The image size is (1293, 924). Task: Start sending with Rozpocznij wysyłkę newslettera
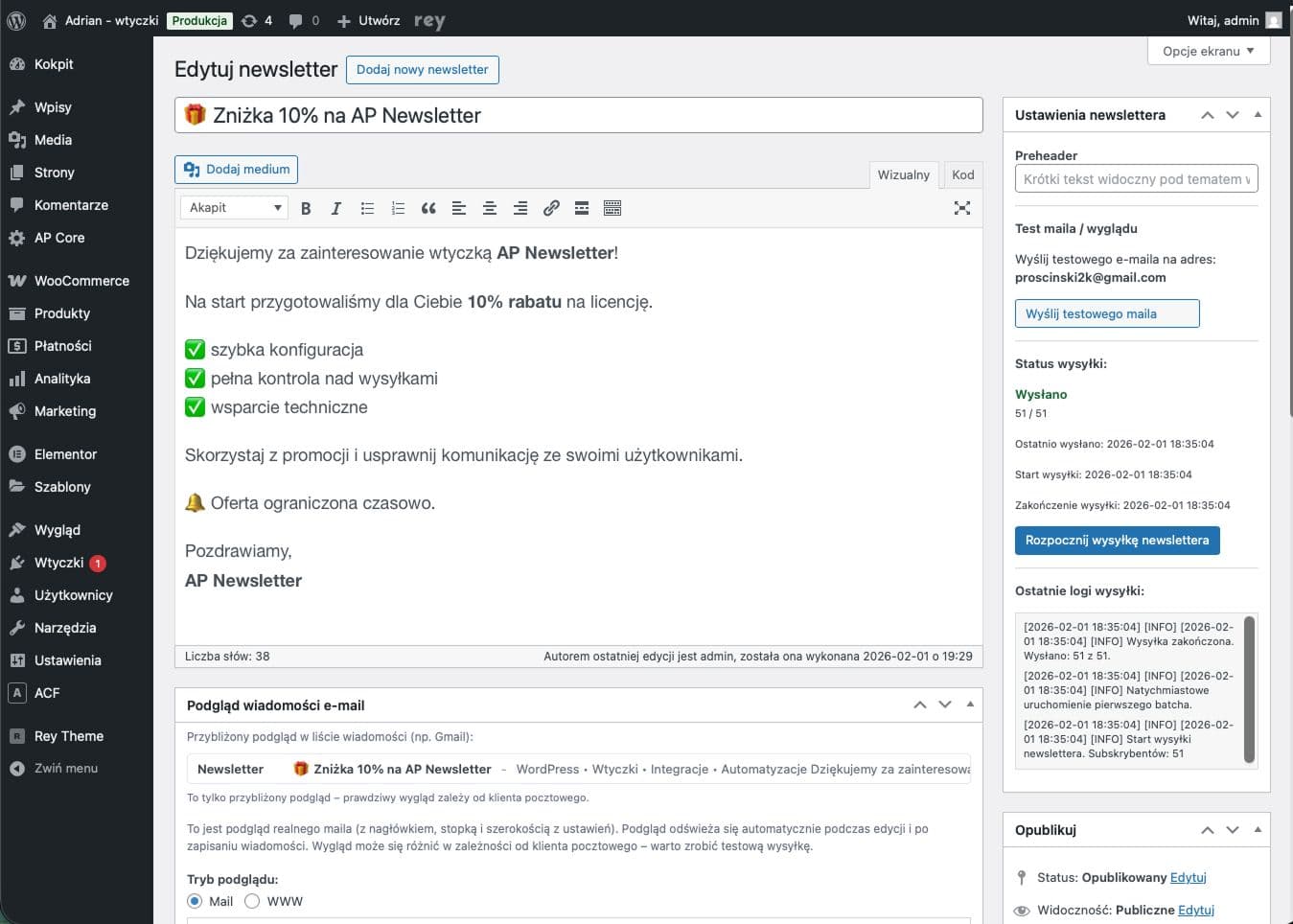coord(1117,540)
